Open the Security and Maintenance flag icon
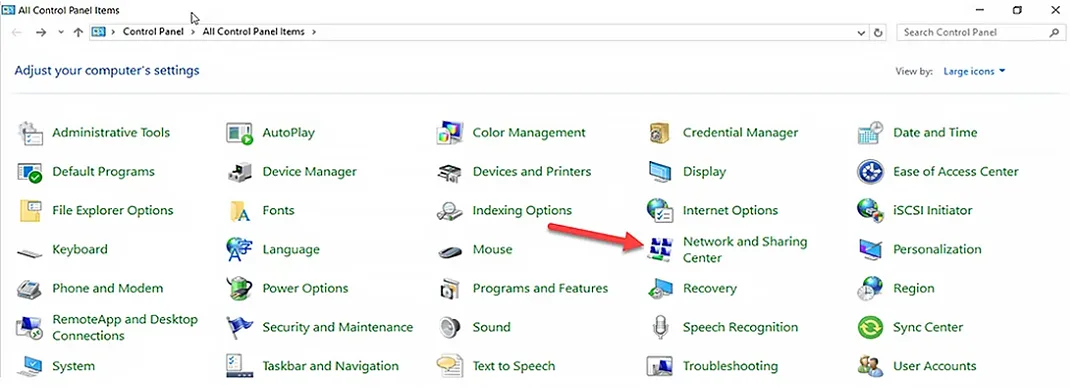The width and height of the screenshot is (1070, 388). (x=240, y=327)
